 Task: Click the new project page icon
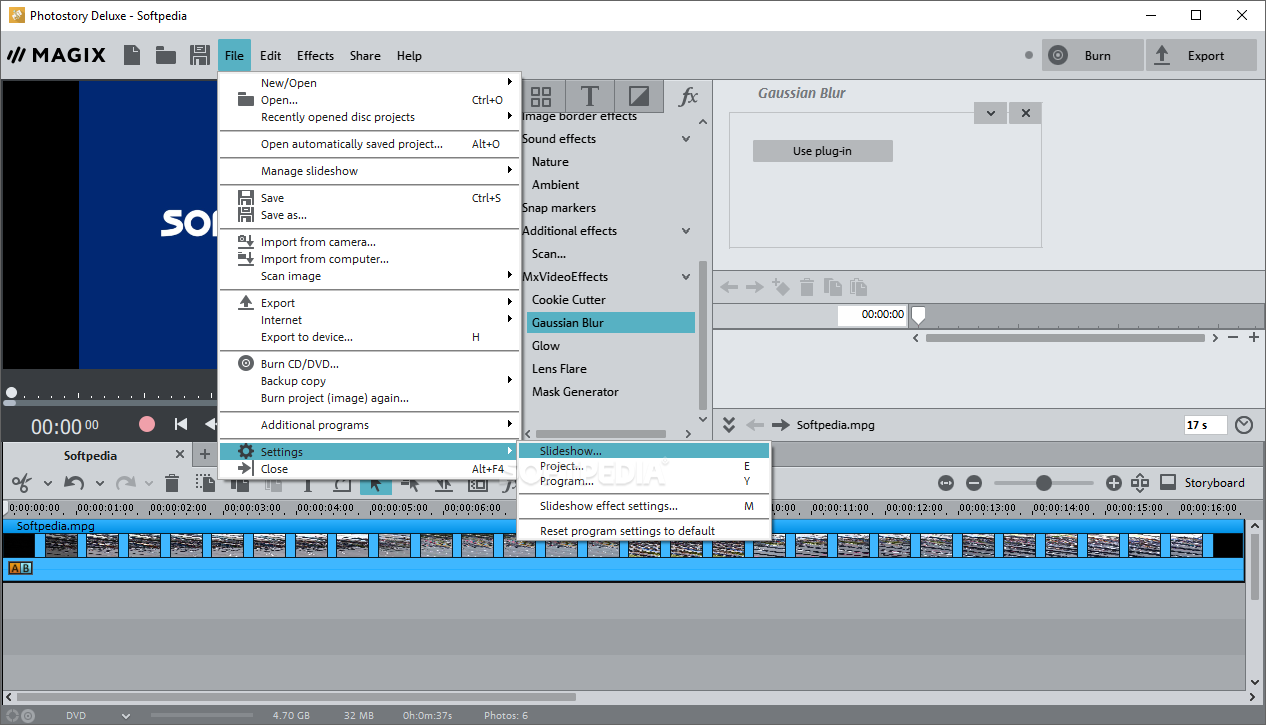132,55
